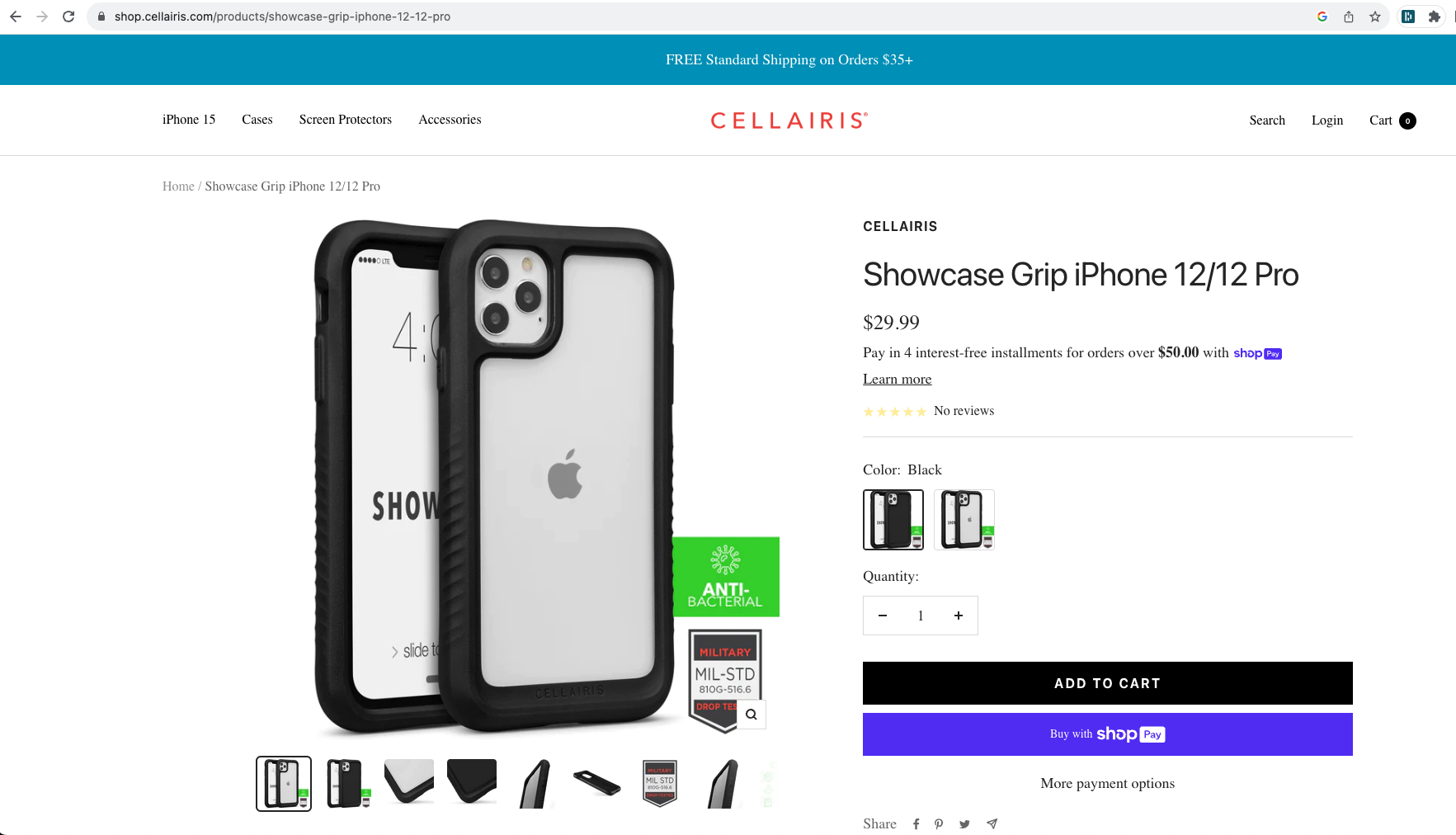Open the Cases navigation menu
The image size is (1456, 835).
257,120
